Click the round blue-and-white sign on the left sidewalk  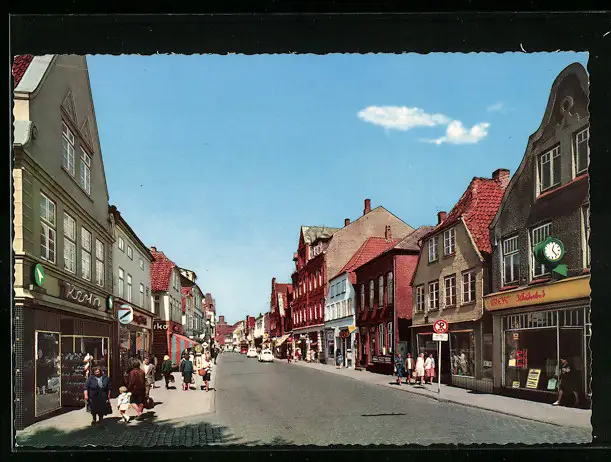pos(125,315)
